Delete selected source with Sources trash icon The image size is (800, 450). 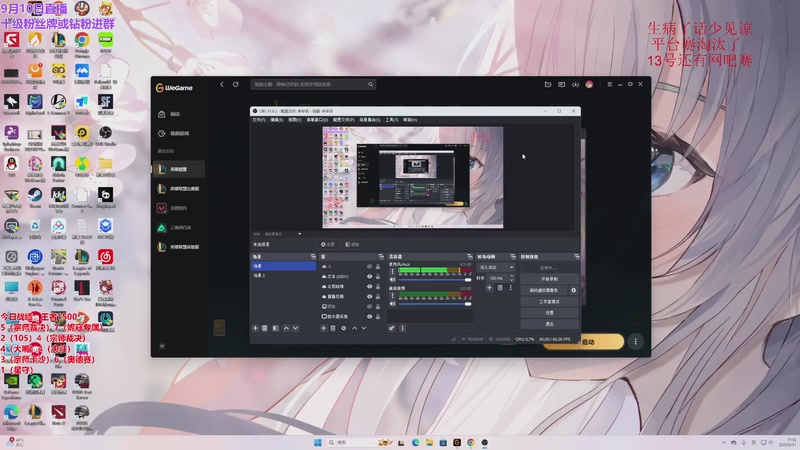click(333, 328)
